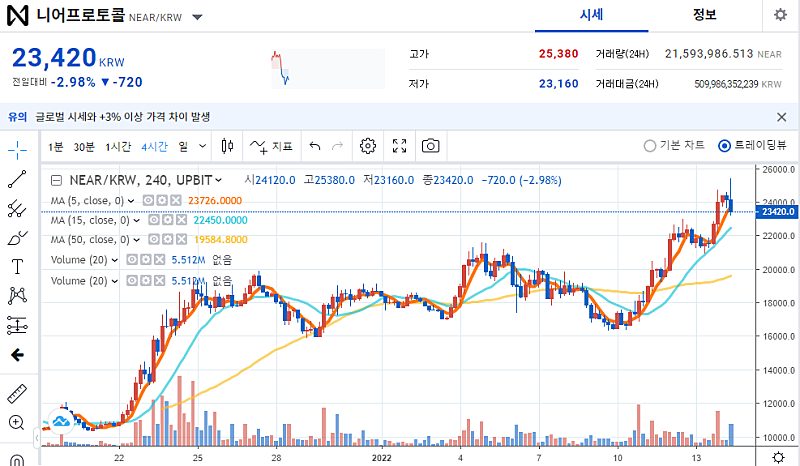Open the indicators 지표 menu

pyautogui.click(x=271, y=146)
